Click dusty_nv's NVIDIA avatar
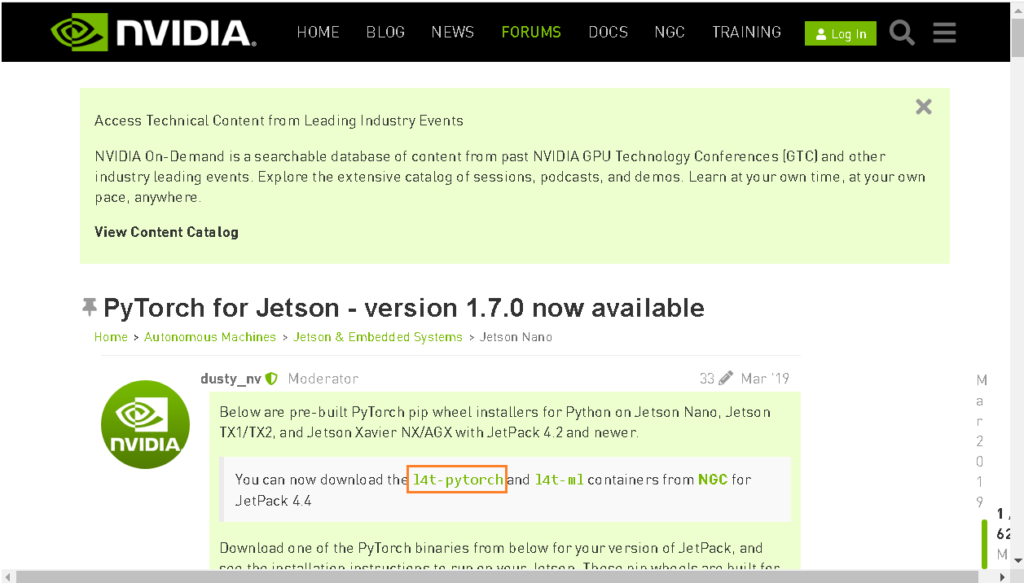Image resolution: width=1024 pixels, height=583 pixels. pyautogui.click(x=145, y=424)
